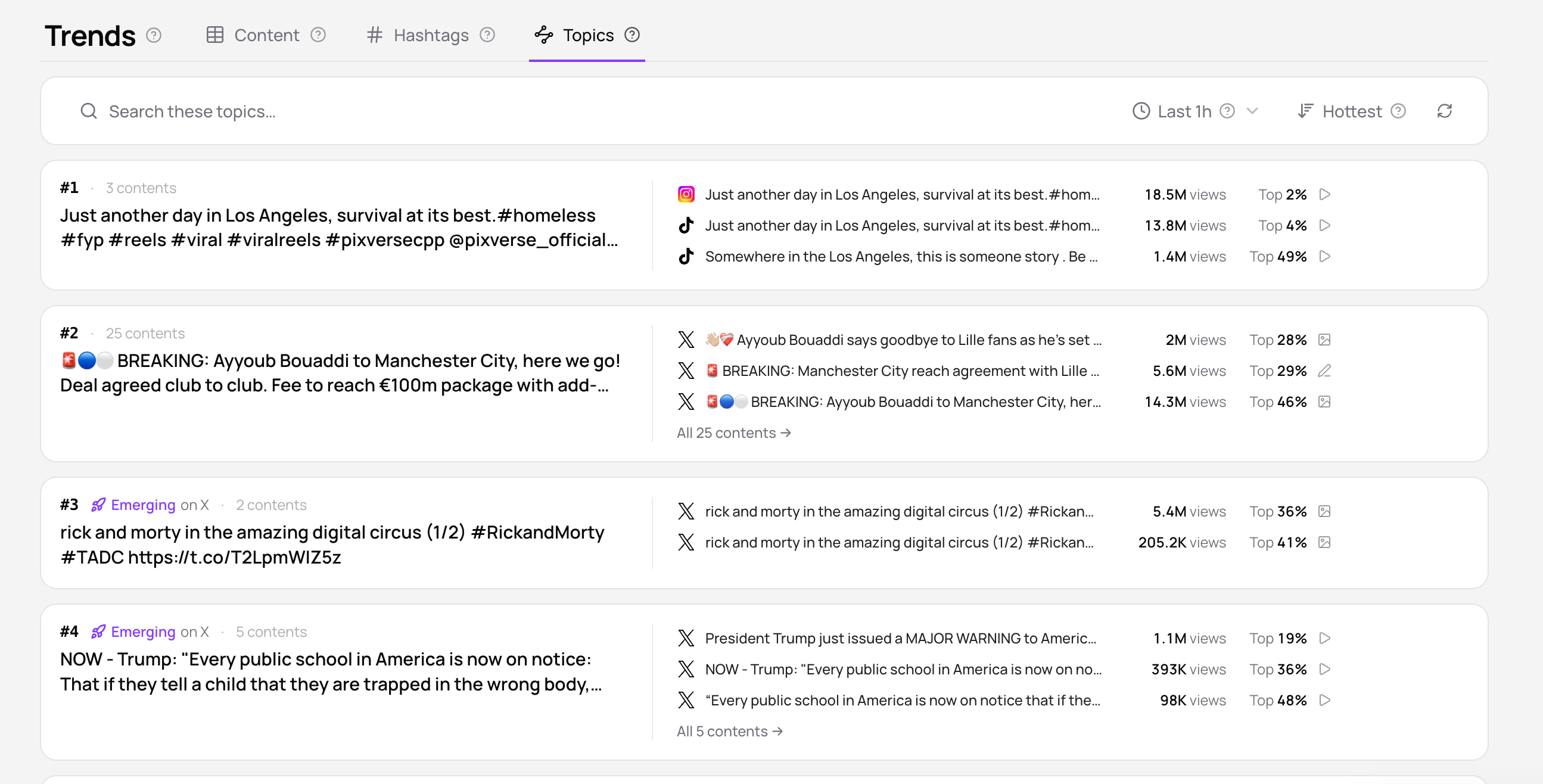Click X icon for Manchester City reach agreement post
This screenshot has height=784, width=1543.
[x=686, y=371]
